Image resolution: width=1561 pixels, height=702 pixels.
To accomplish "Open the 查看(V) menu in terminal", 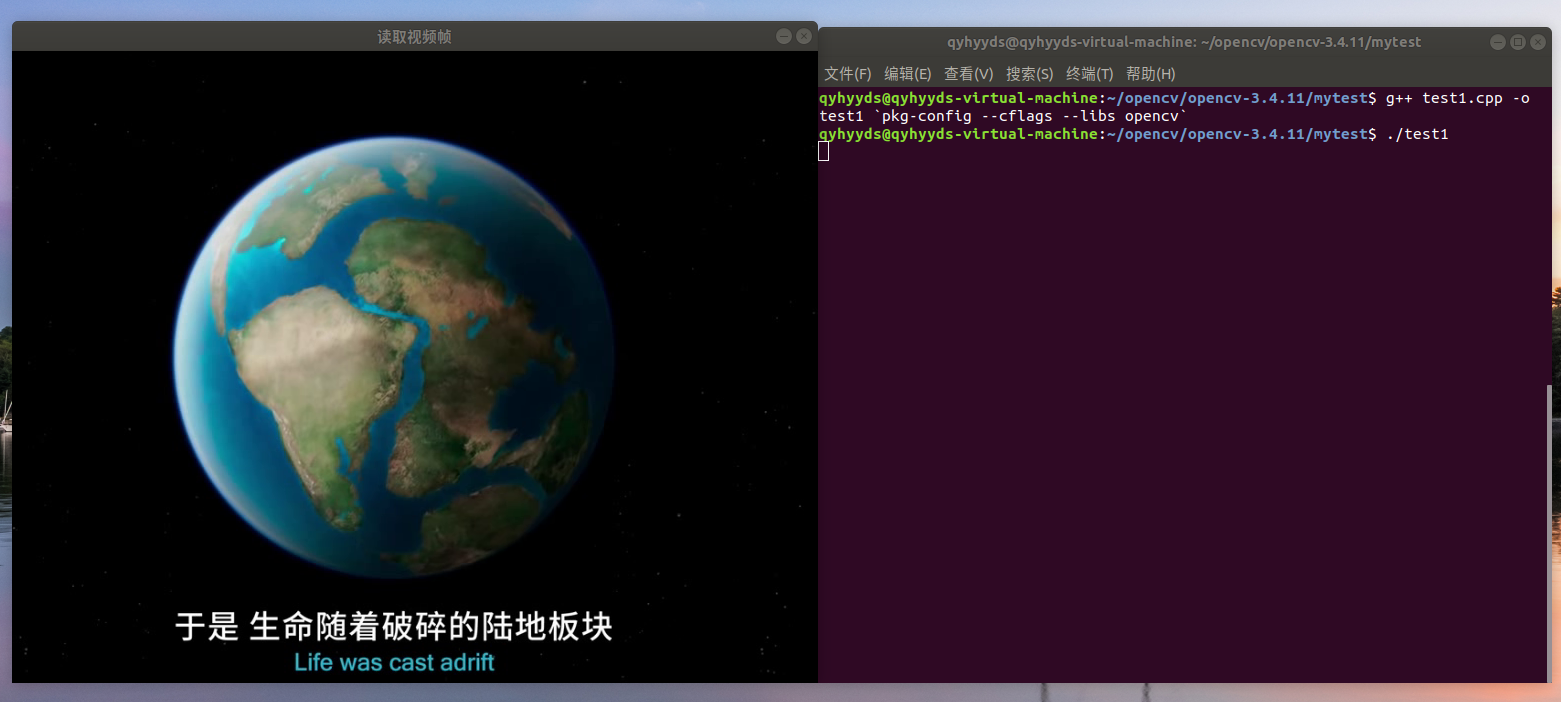I will [x=968, y=74].
